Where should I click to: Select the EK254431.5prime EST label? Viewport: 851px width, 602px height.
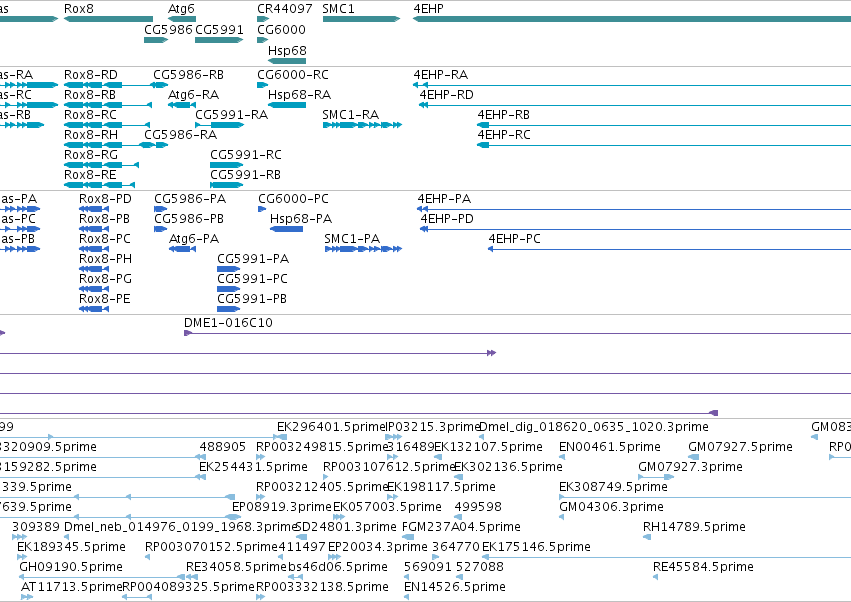tap(253, 467)
